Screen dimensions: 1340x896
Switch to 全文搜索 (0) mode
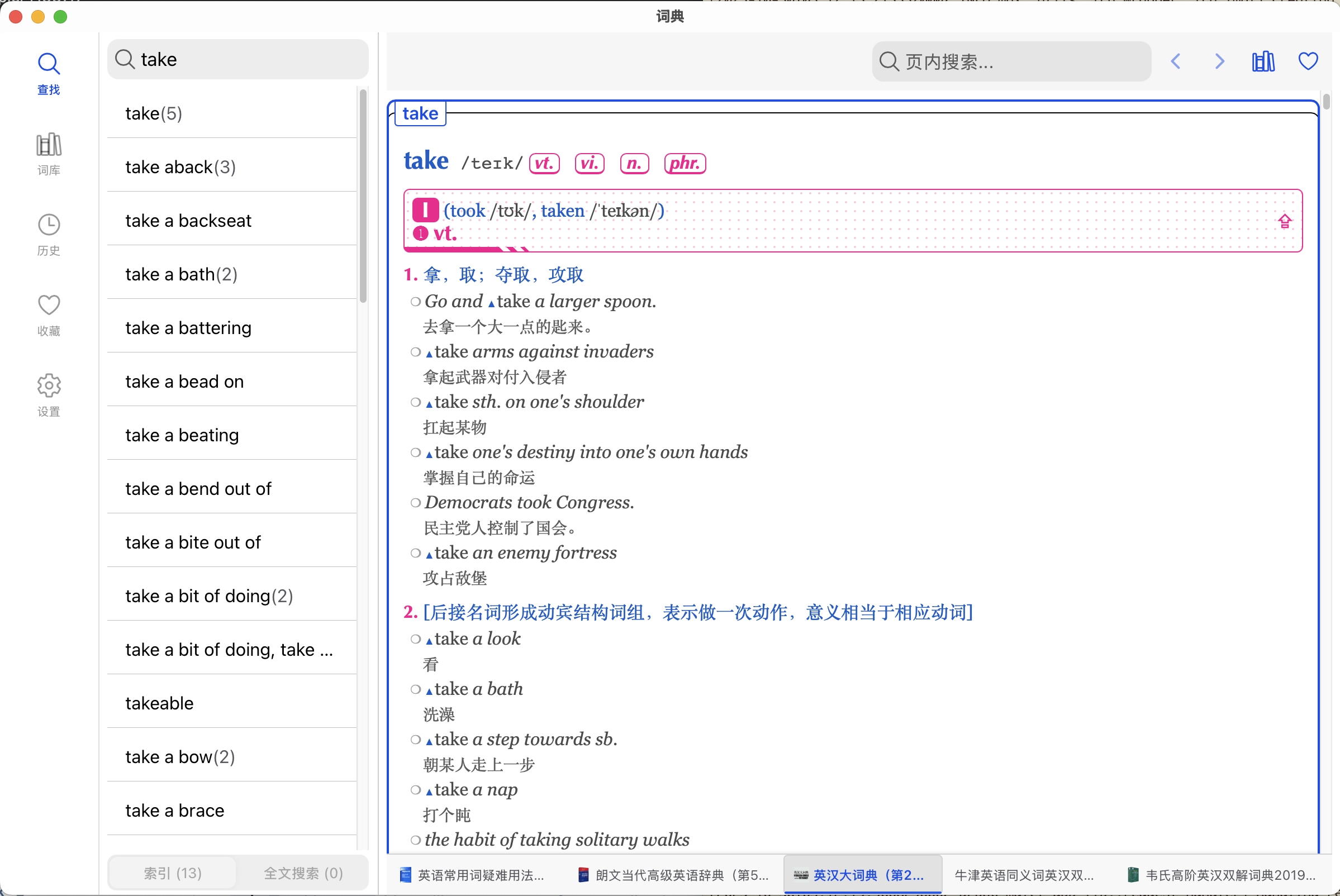tap(303, 873)
